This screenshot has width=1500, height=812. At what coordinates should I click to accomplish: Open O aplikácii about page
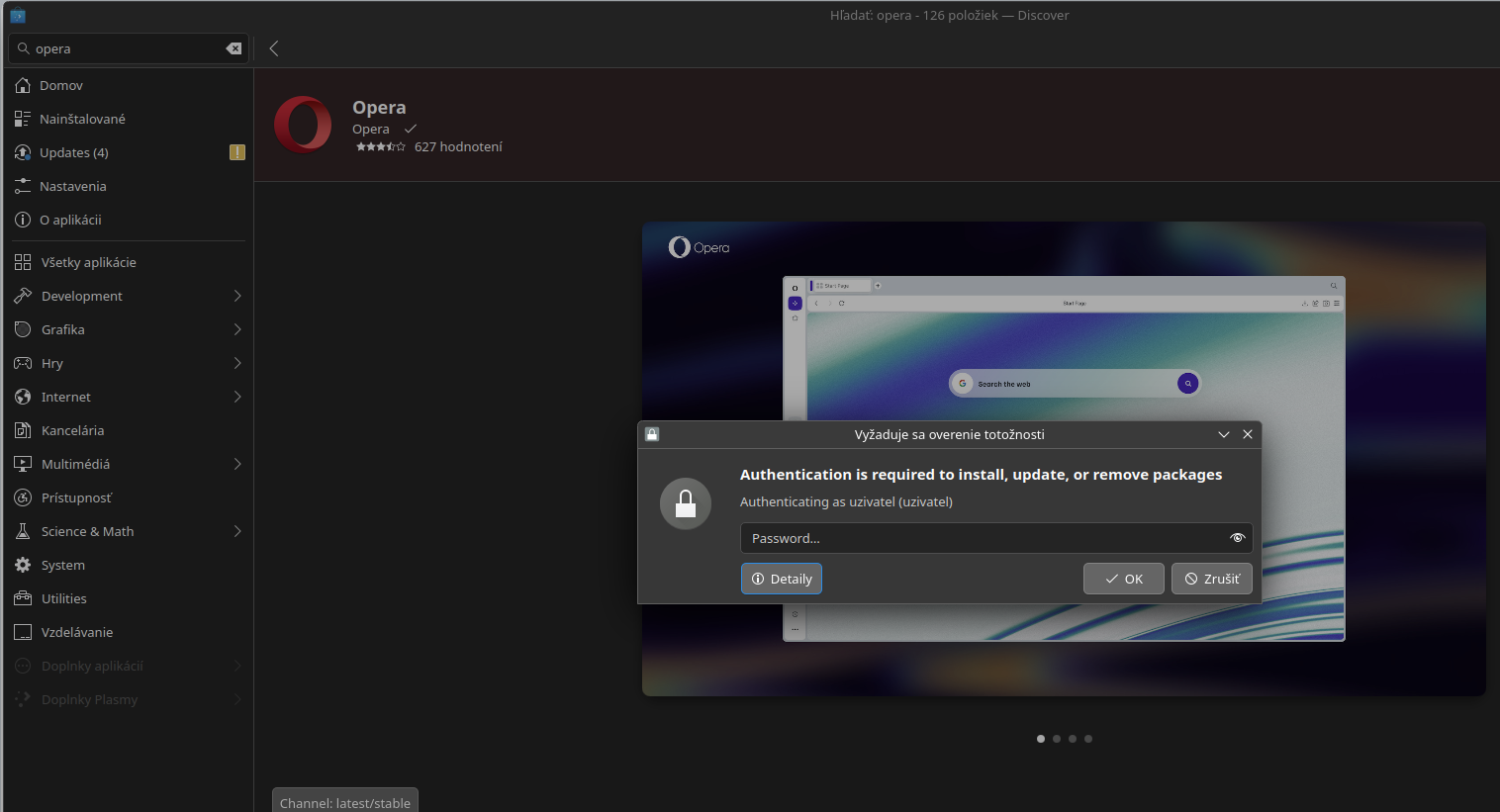point(70,221)
